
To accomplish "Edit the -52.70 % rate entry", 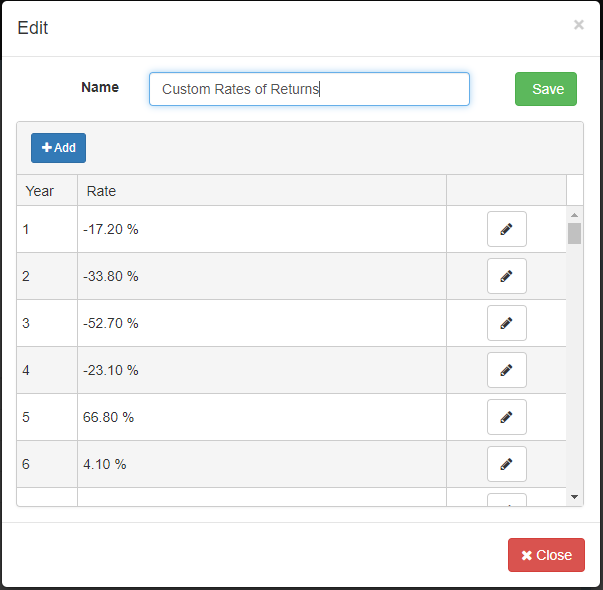I will [506, 323].
